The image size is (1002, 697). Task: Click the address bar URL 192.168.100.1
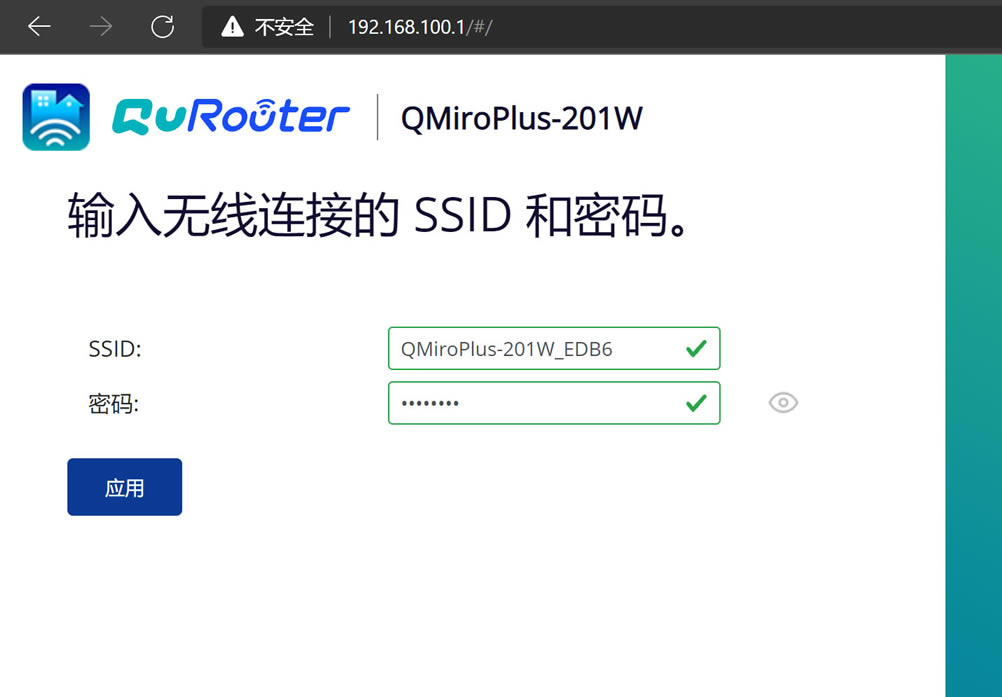tap(420, 27)
